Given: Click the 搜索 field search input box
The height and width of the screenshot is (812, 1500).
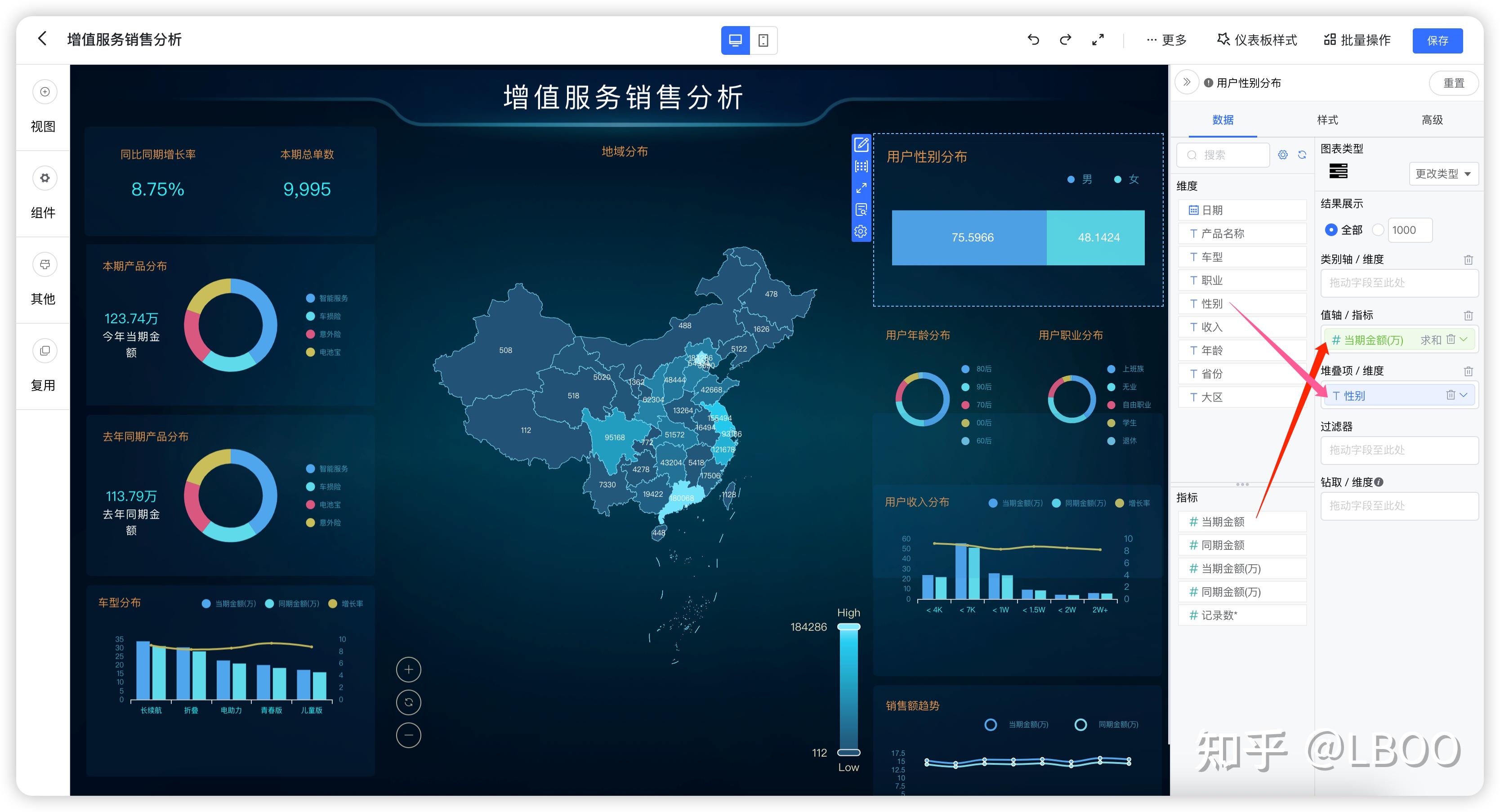Looking at the screenshot, I should click(1223, 155).
